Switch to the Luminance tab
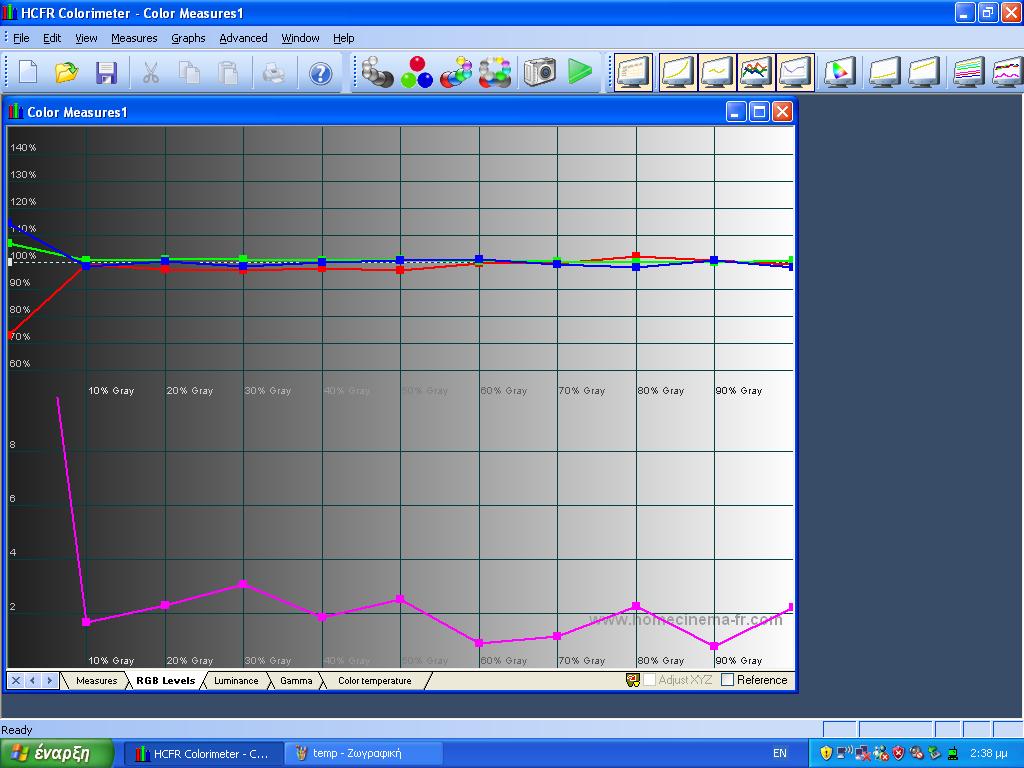The width and height of the screenshot is (1024, 768). coord(236,680)
